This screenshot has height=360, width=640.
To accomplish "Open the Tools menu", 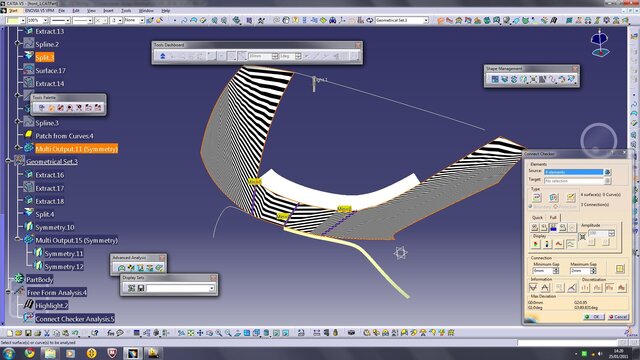I will 126,10.
